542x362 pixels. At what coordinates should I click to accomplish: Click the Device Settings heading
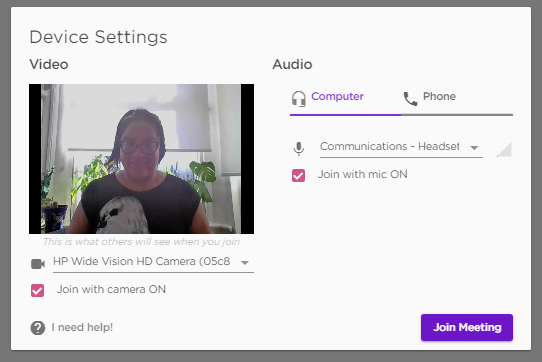[99, 37]
